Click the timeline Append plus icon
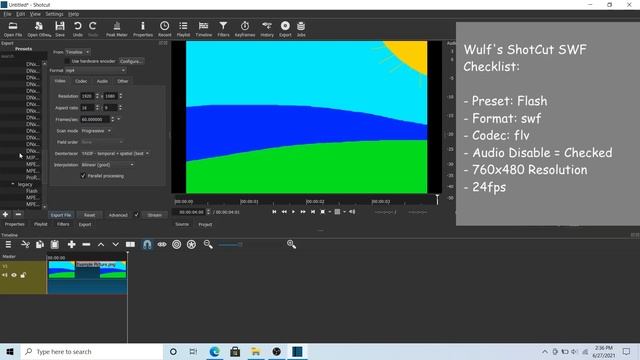 (71, 244)
